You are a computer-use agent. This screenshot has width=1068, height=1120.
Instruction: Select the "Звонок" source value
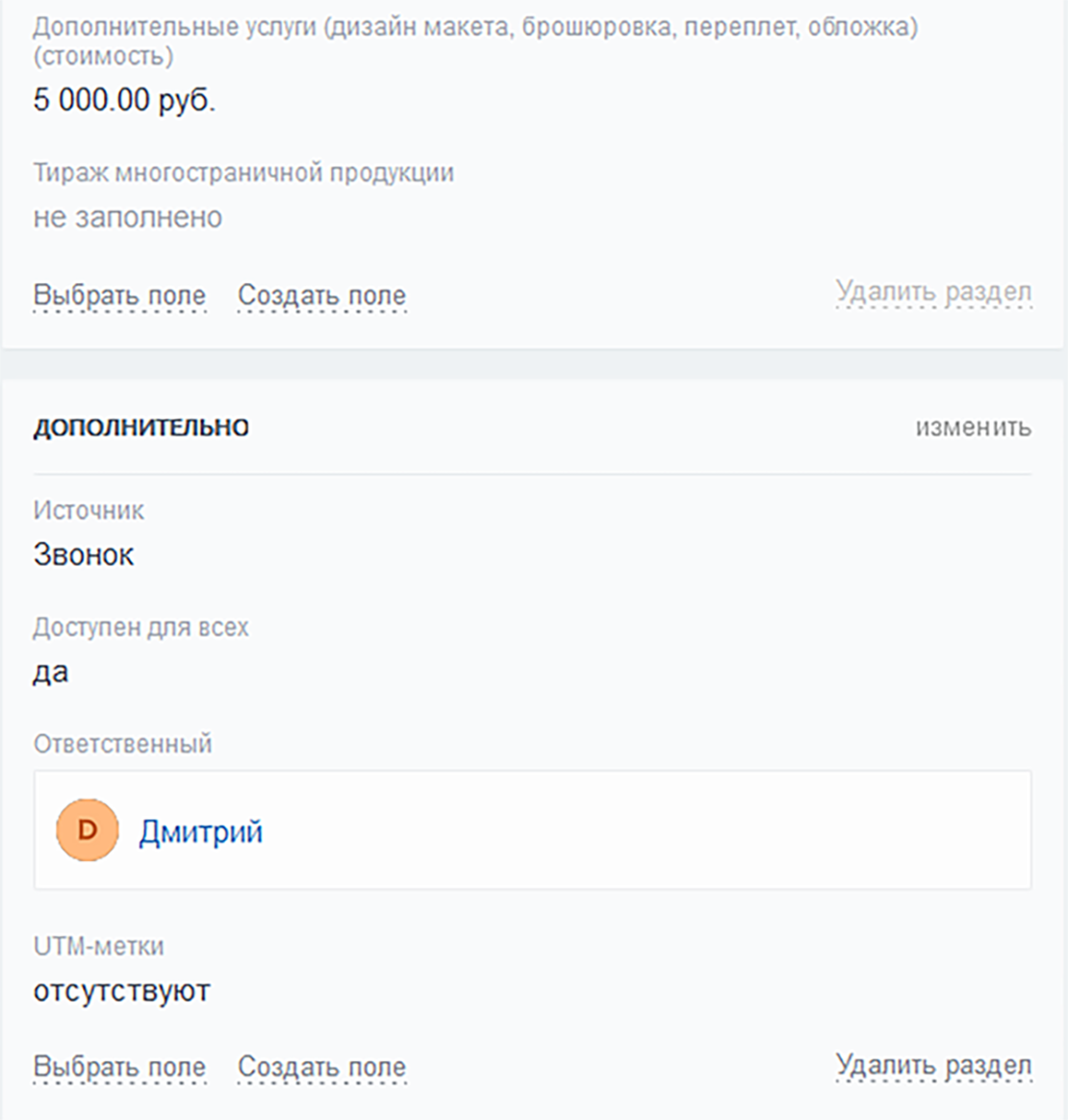click(84, 554)
